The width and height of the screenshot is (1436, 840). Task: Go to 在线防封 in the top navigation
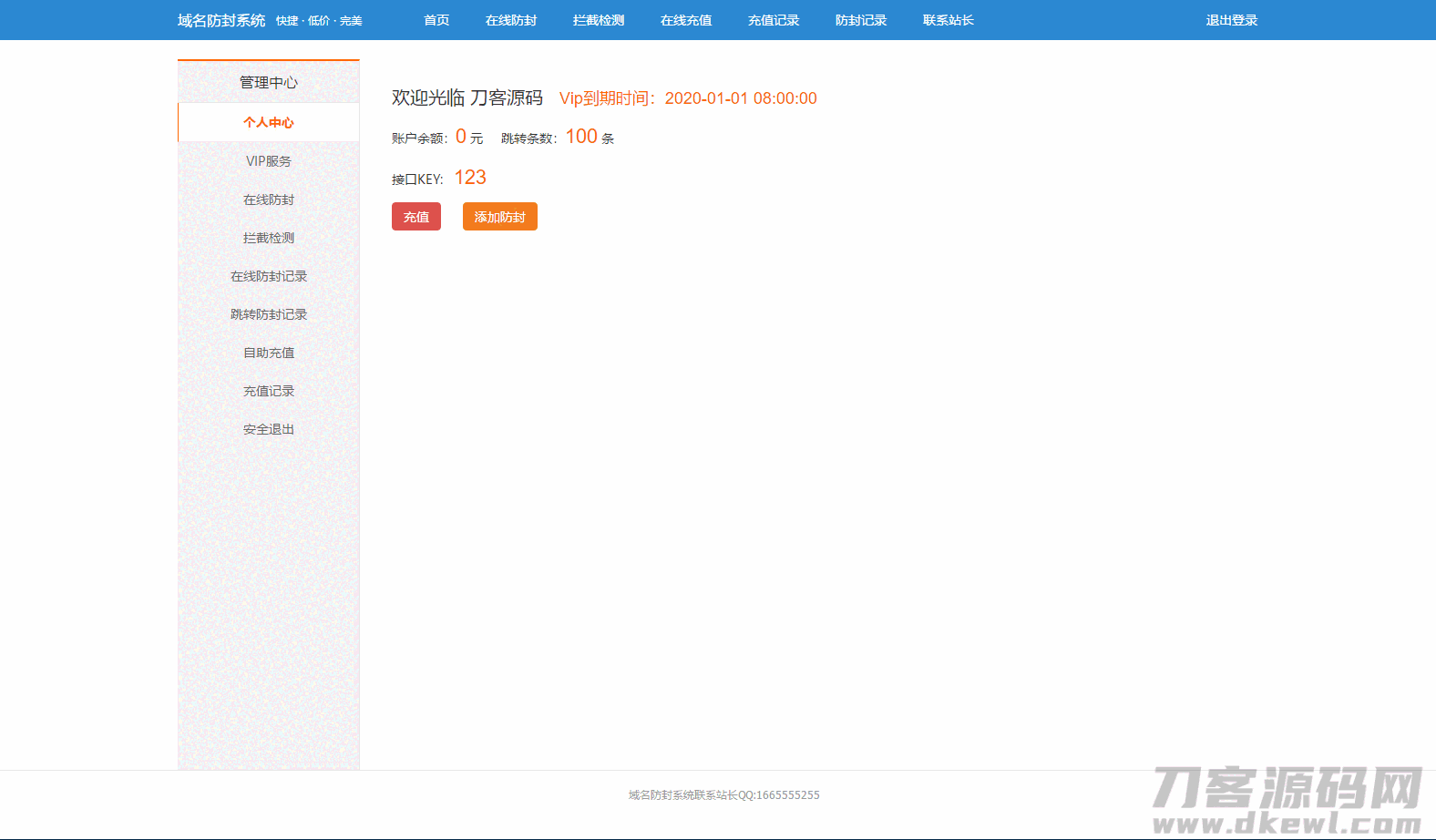[511, 20]
